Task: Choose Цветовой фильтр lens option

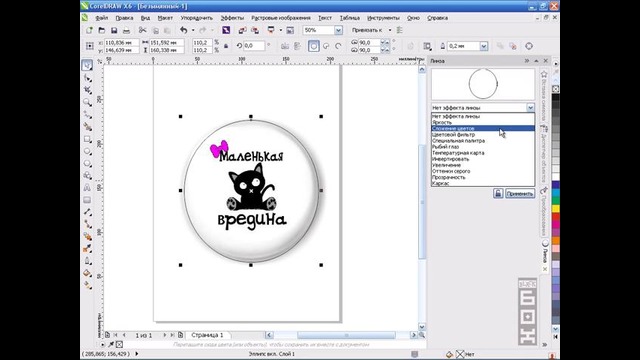Action: (x=483, y=134)
